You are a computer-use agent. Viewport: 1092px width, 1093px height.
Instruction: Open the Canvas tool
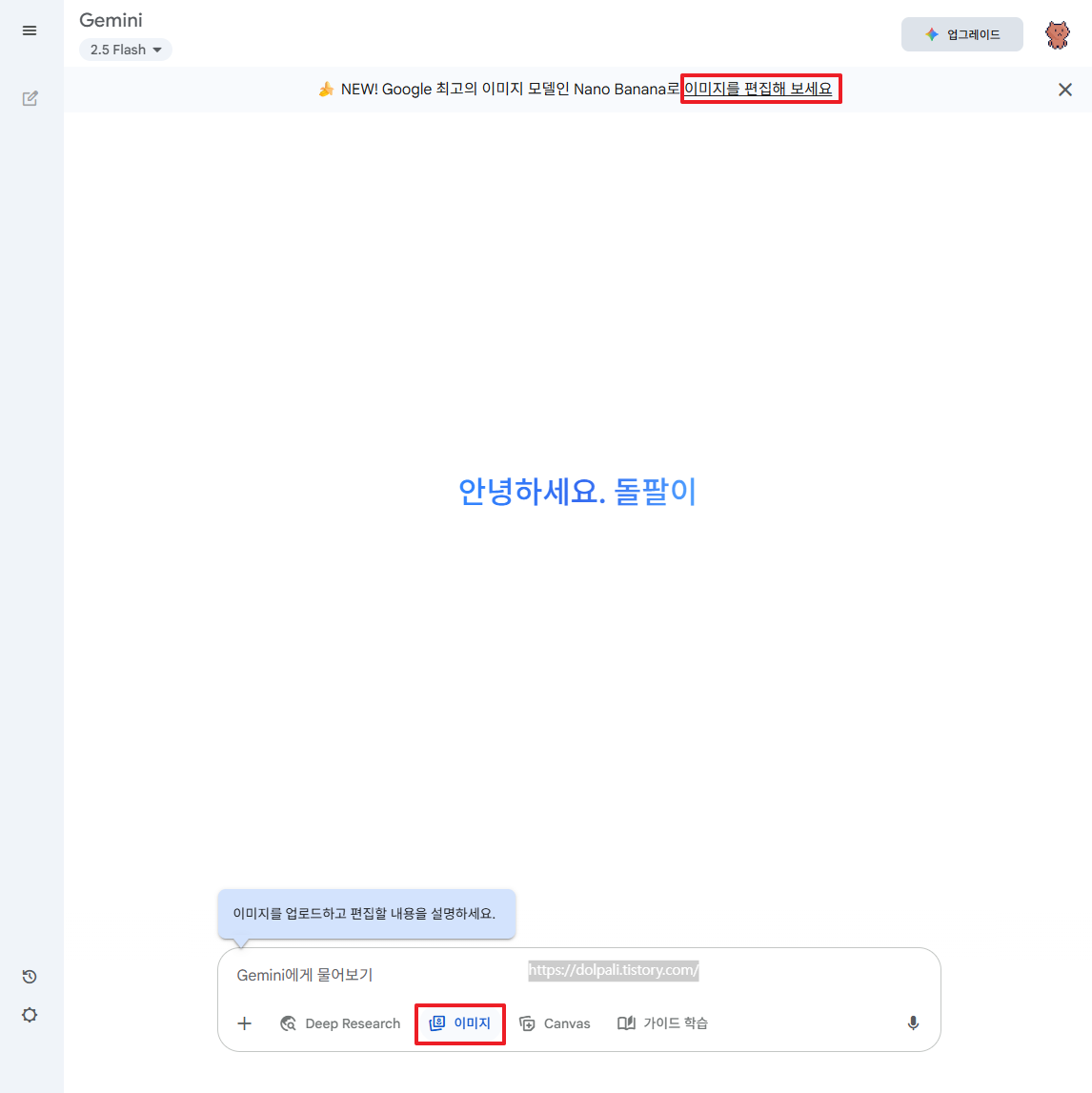click(x=556, y=1022)
